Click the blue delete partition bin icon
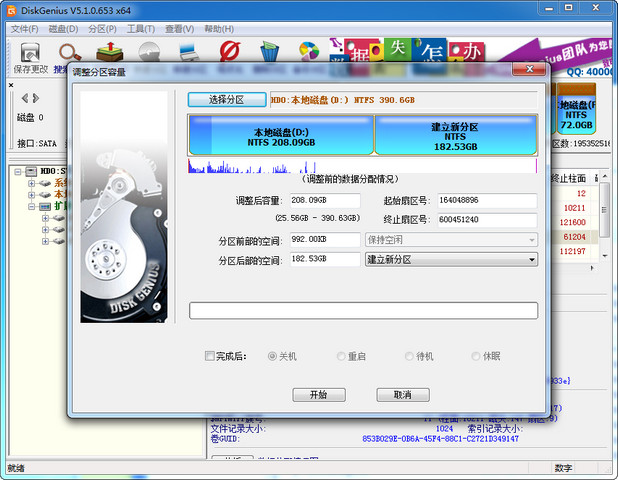618x480 pixels. [270, 52]
